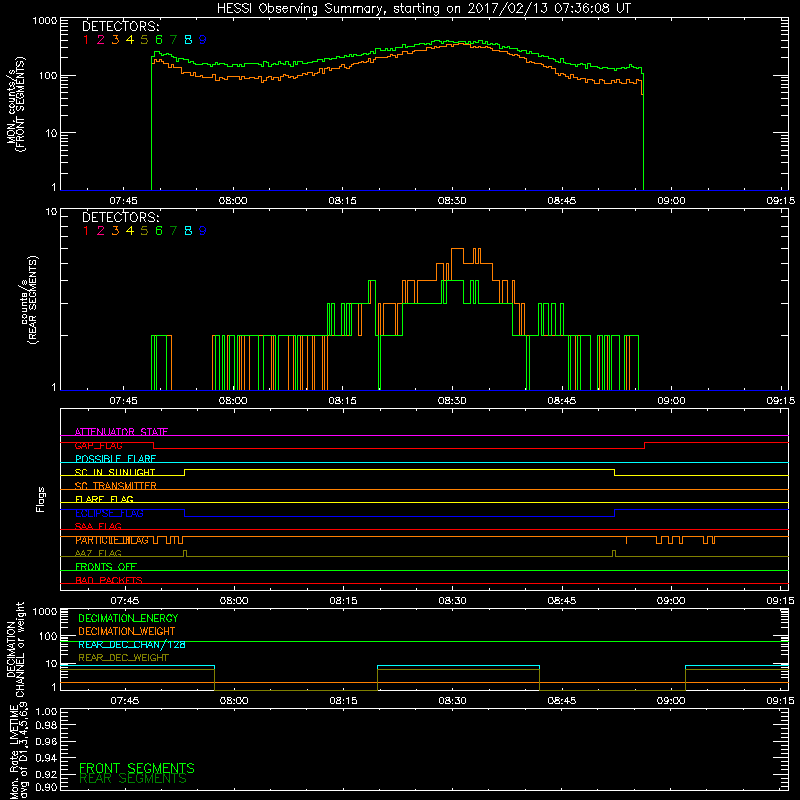Viewport: 800px width, 800px height.
Task: Click the FRONT SEGMENTS livetime legend label
Action: [x=137, y=768]
